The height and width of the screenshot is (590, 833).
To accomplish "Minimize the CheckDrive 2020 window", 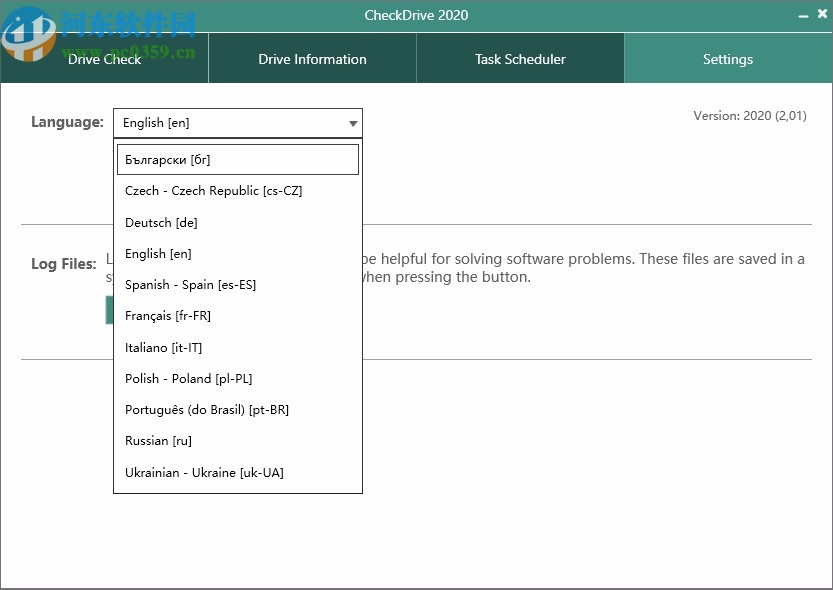I will point(804,15).
